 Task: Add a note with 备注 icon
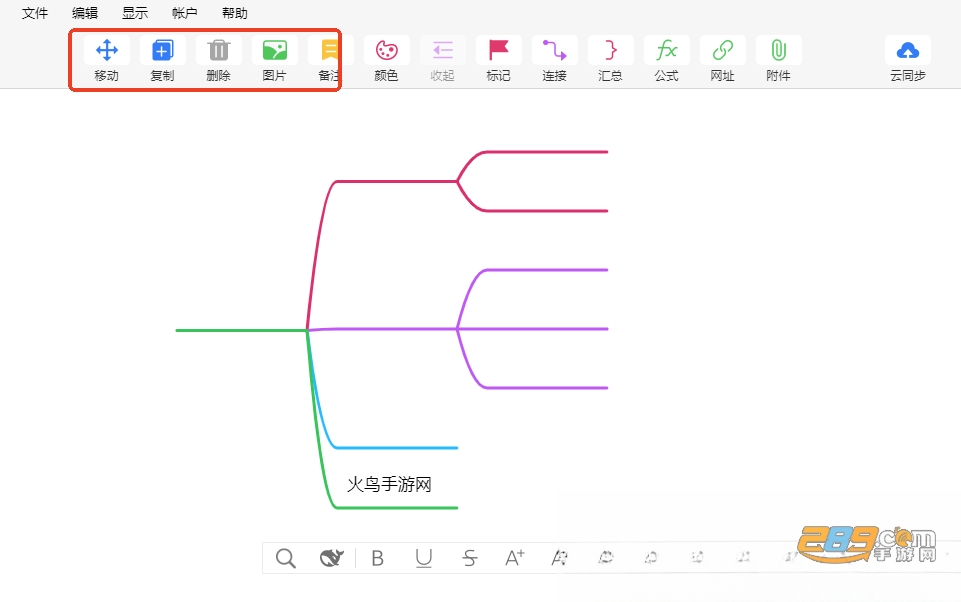(x=330, y=50)
